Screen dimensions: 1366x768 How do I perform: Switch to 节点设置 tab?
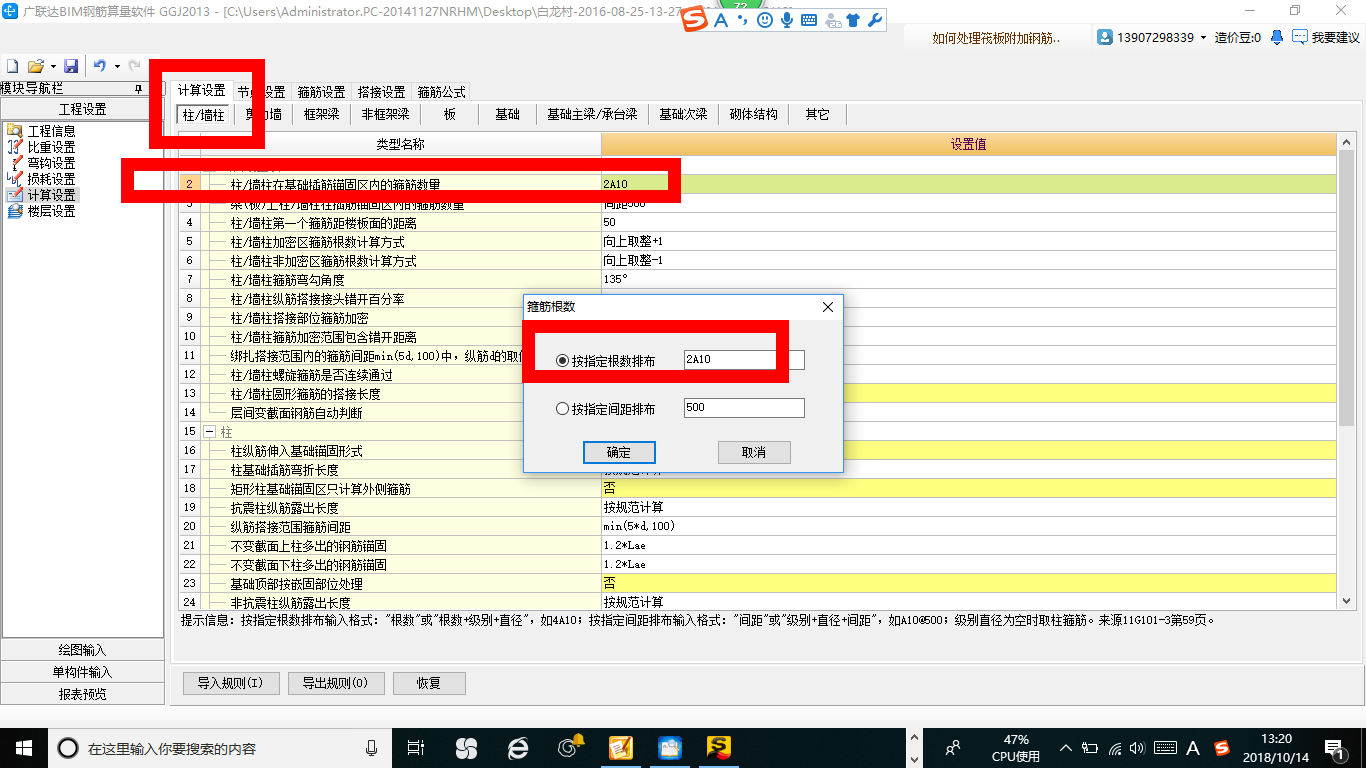point(261,92)
